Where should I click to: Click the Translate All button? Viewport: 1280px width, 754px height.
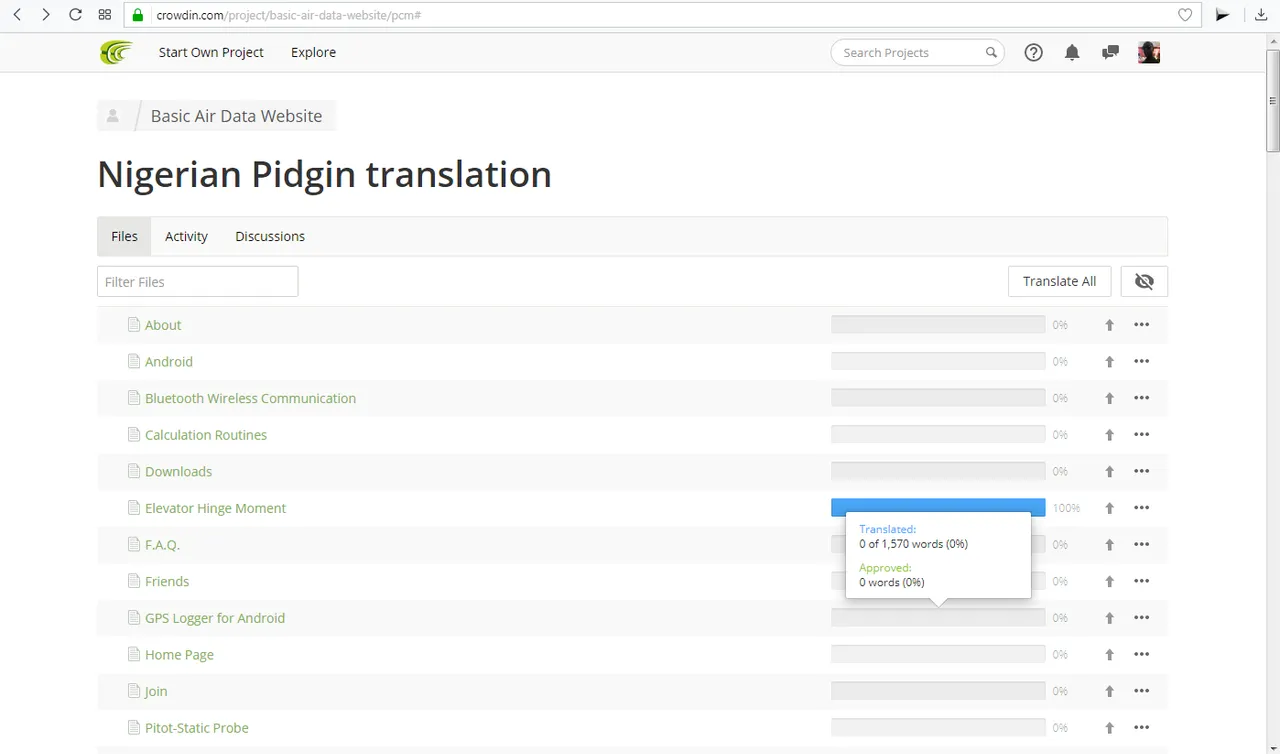[x=1059, y=282]
